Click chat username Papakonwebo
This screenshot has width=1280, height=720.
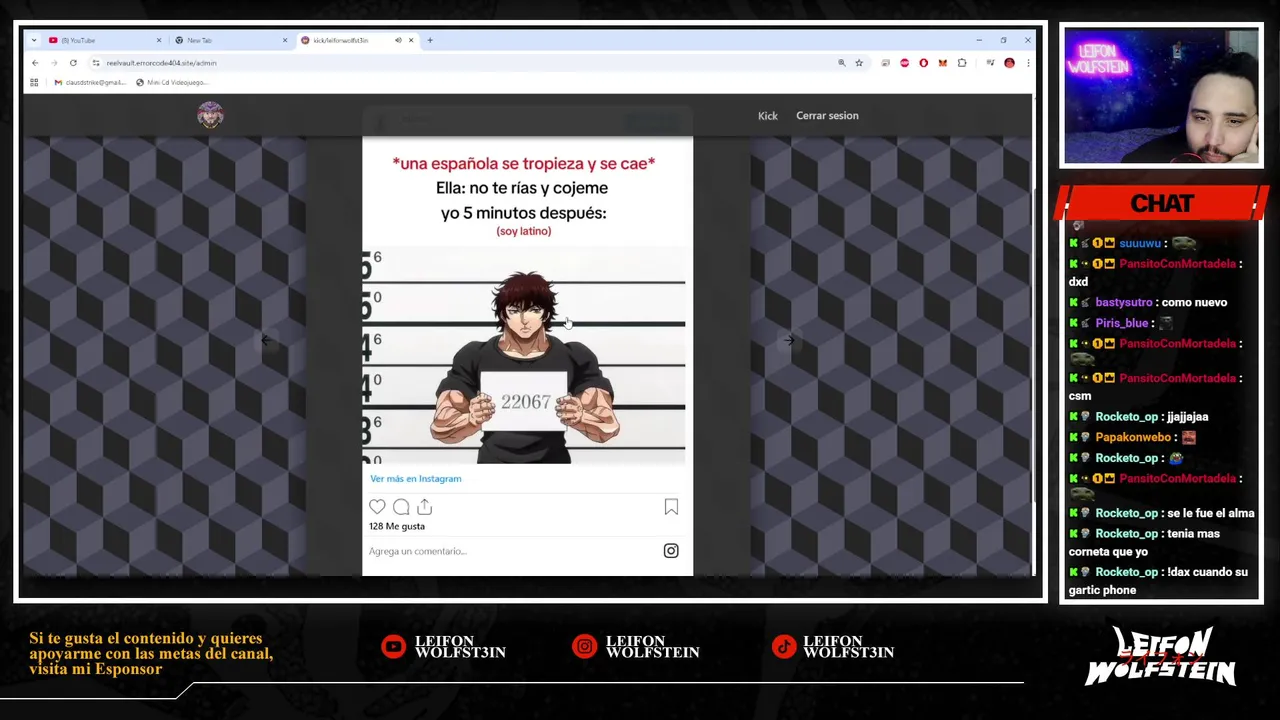click(1132, 438)
